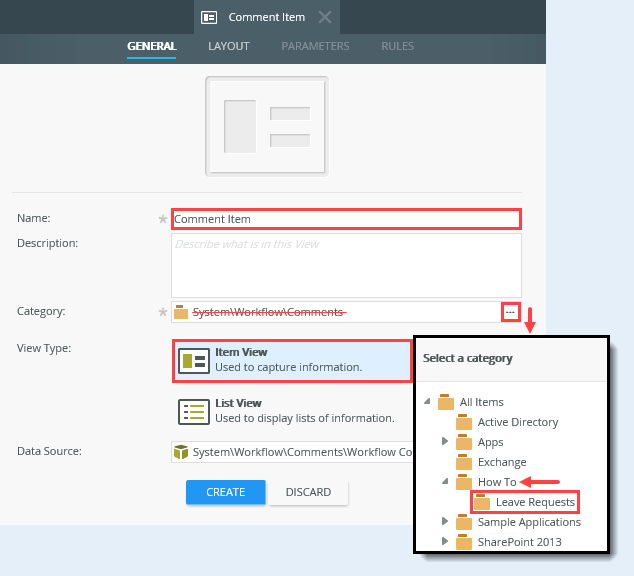Click the "Description:" label
Screen dimensions: 634x576
click(x=47, y=243)
